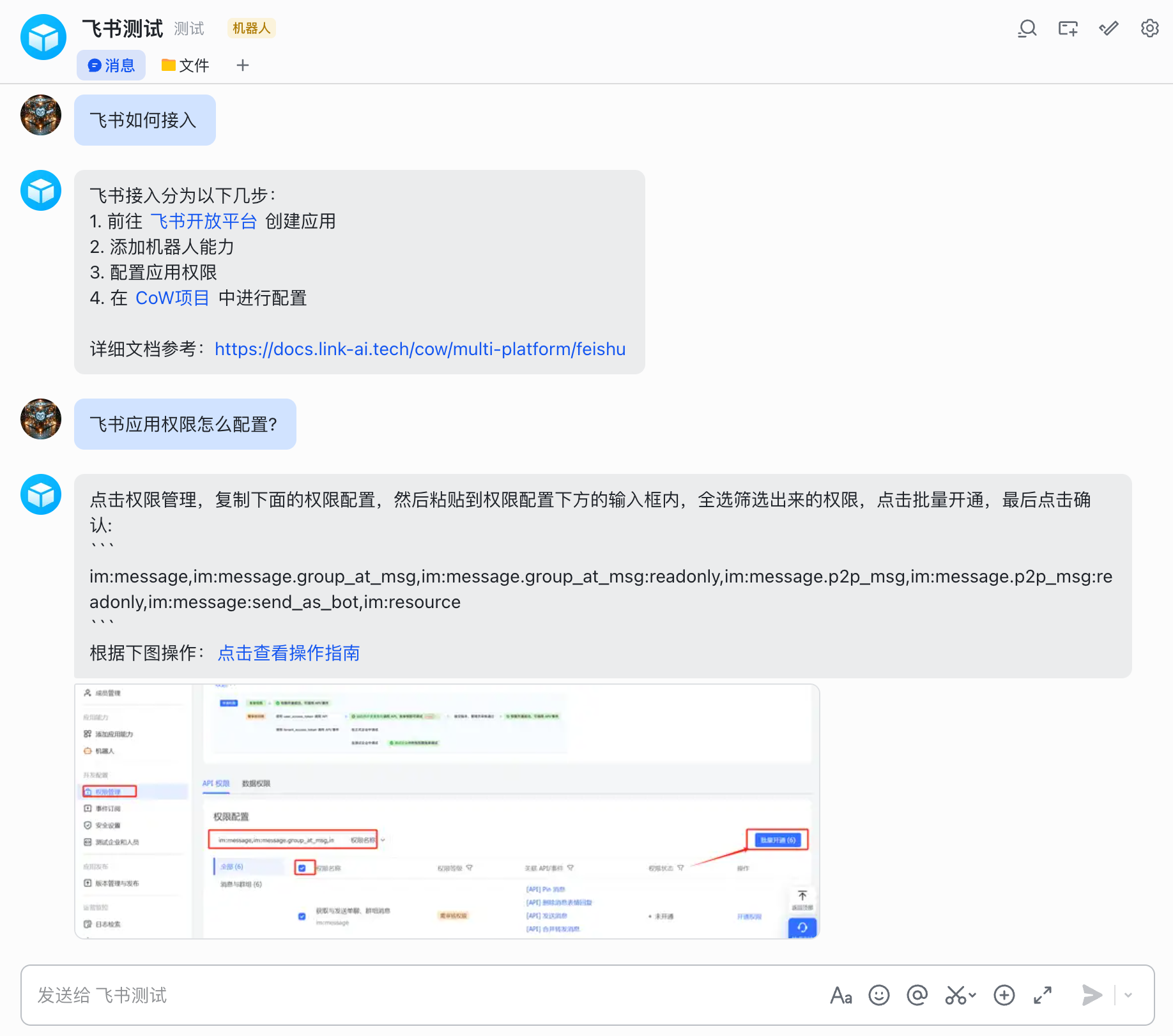Open the CoW项目 link

pos(172,298)
